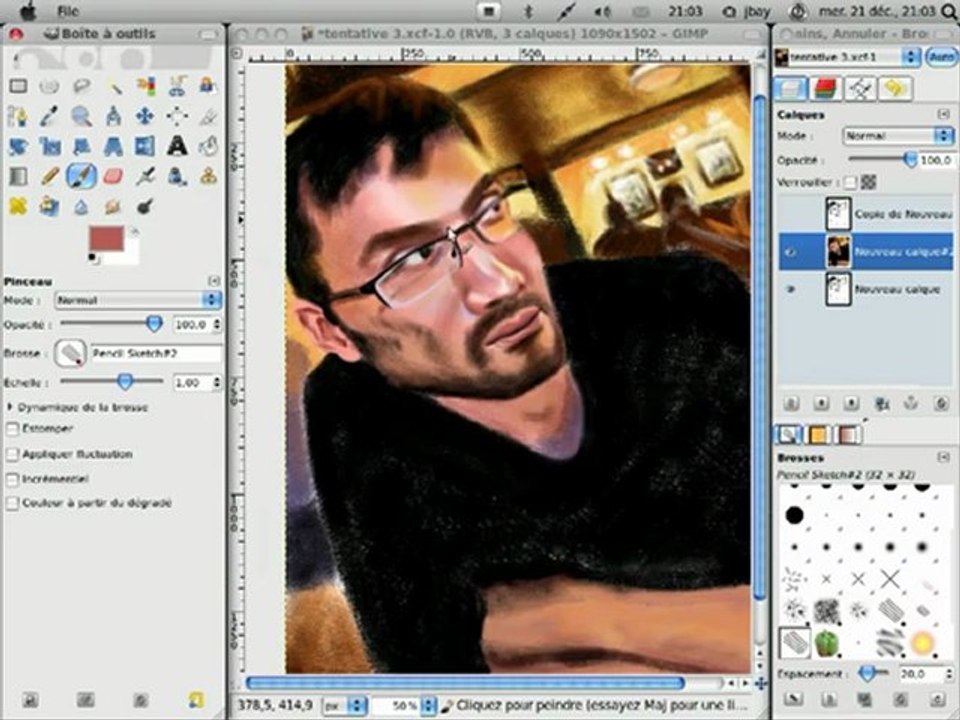Enable the Appliquer fluctuation checkbox
960x720 pixels.
[x=12, y=454]
